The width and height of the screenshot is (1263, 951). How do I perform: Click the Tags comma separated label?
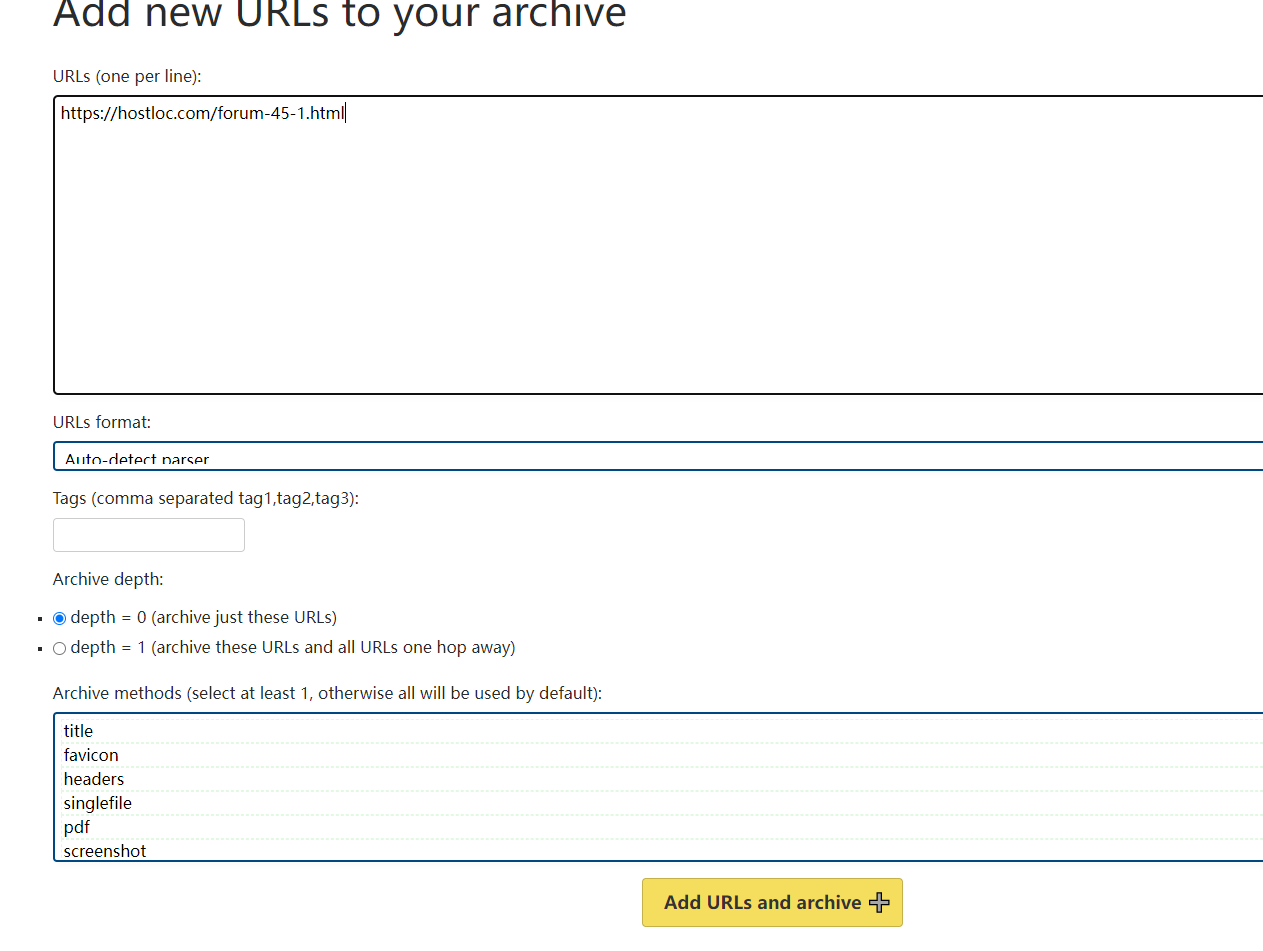pos(205,498)
